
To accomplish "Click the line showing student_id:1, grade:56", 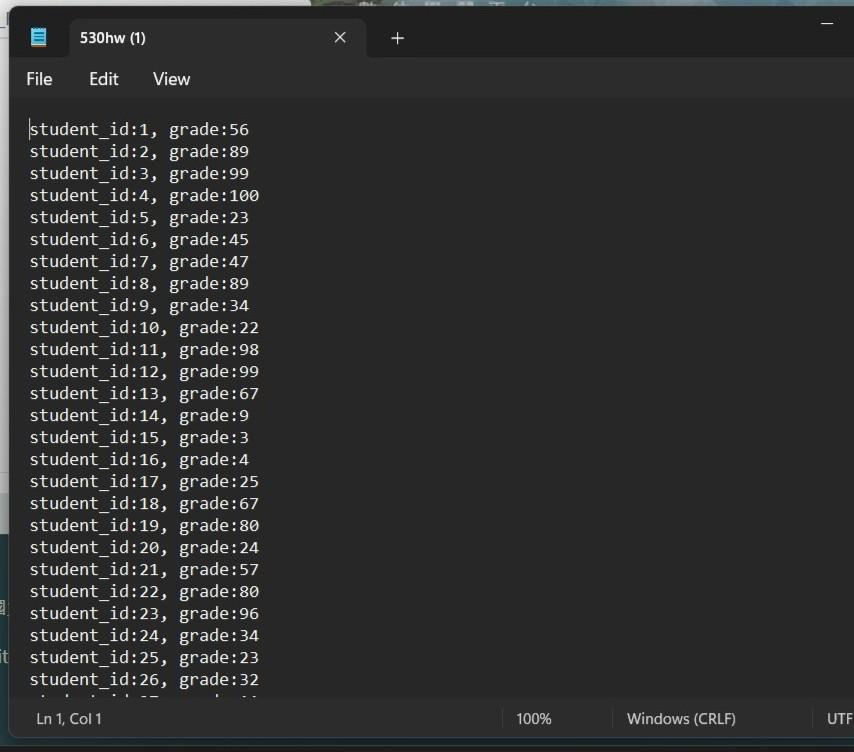I will tap(140, 129).
